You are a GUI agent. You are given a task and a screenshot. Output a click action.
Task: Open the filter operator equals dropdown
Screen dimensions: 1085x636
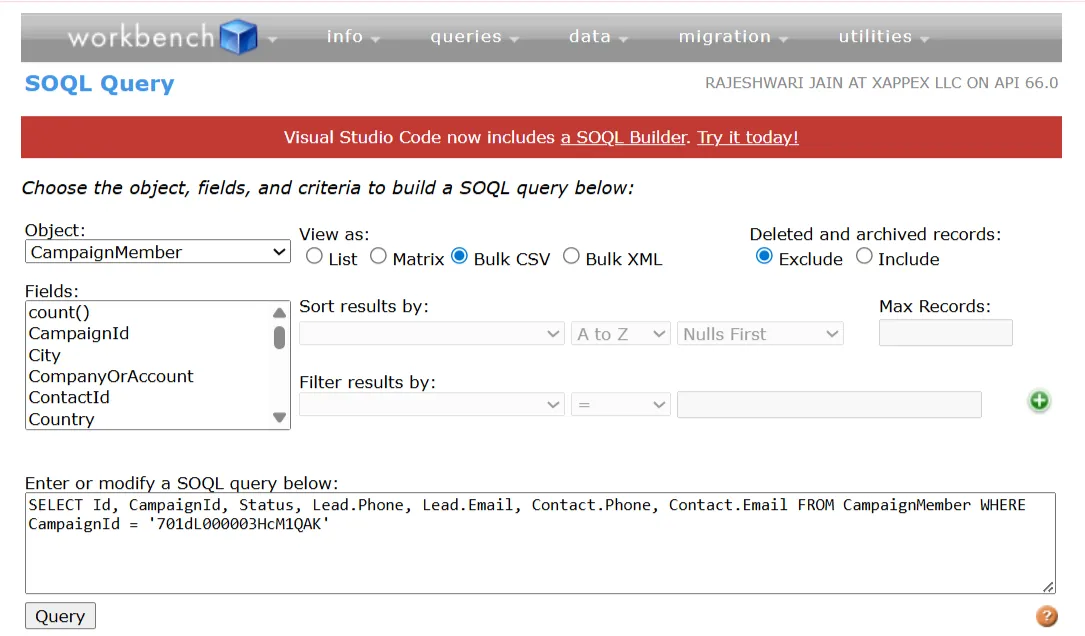pyautogui.click(x=621, y=404)
